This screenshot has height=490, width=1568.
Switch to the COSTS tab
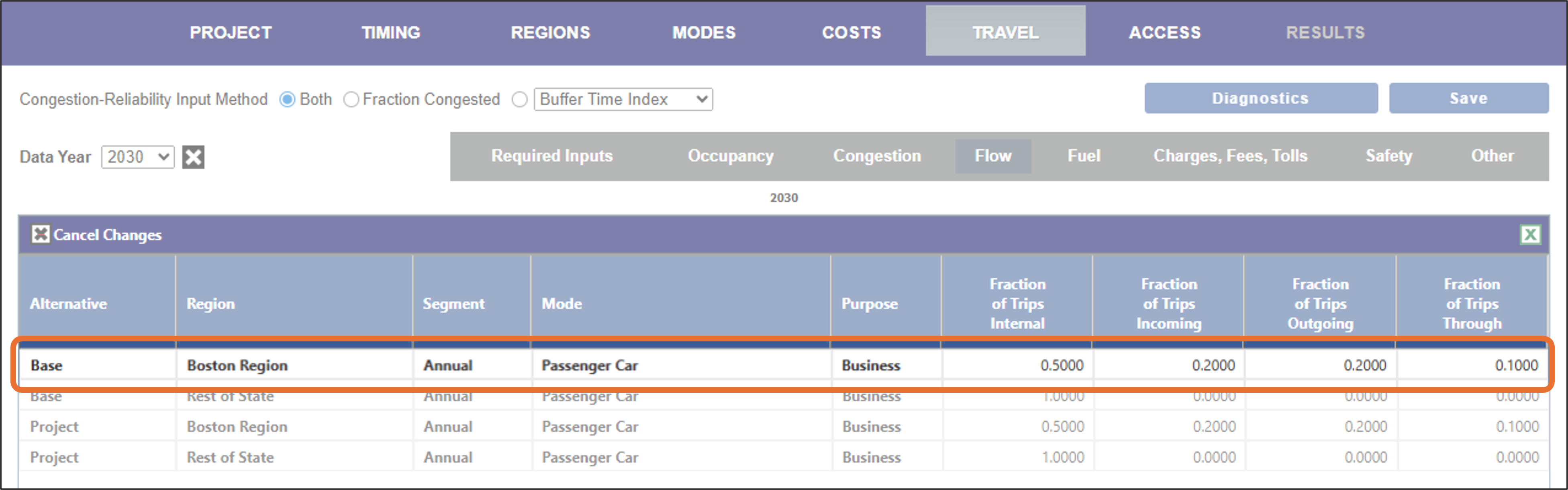click(x=851, y=32)
